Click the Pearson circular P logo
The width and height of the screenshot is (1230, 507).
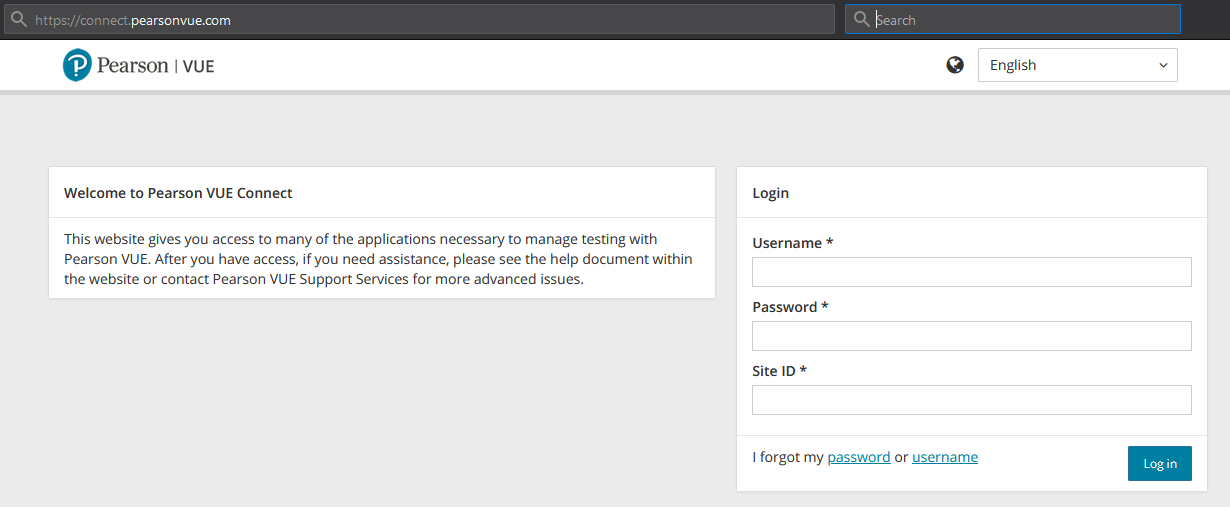pos(77,66)
